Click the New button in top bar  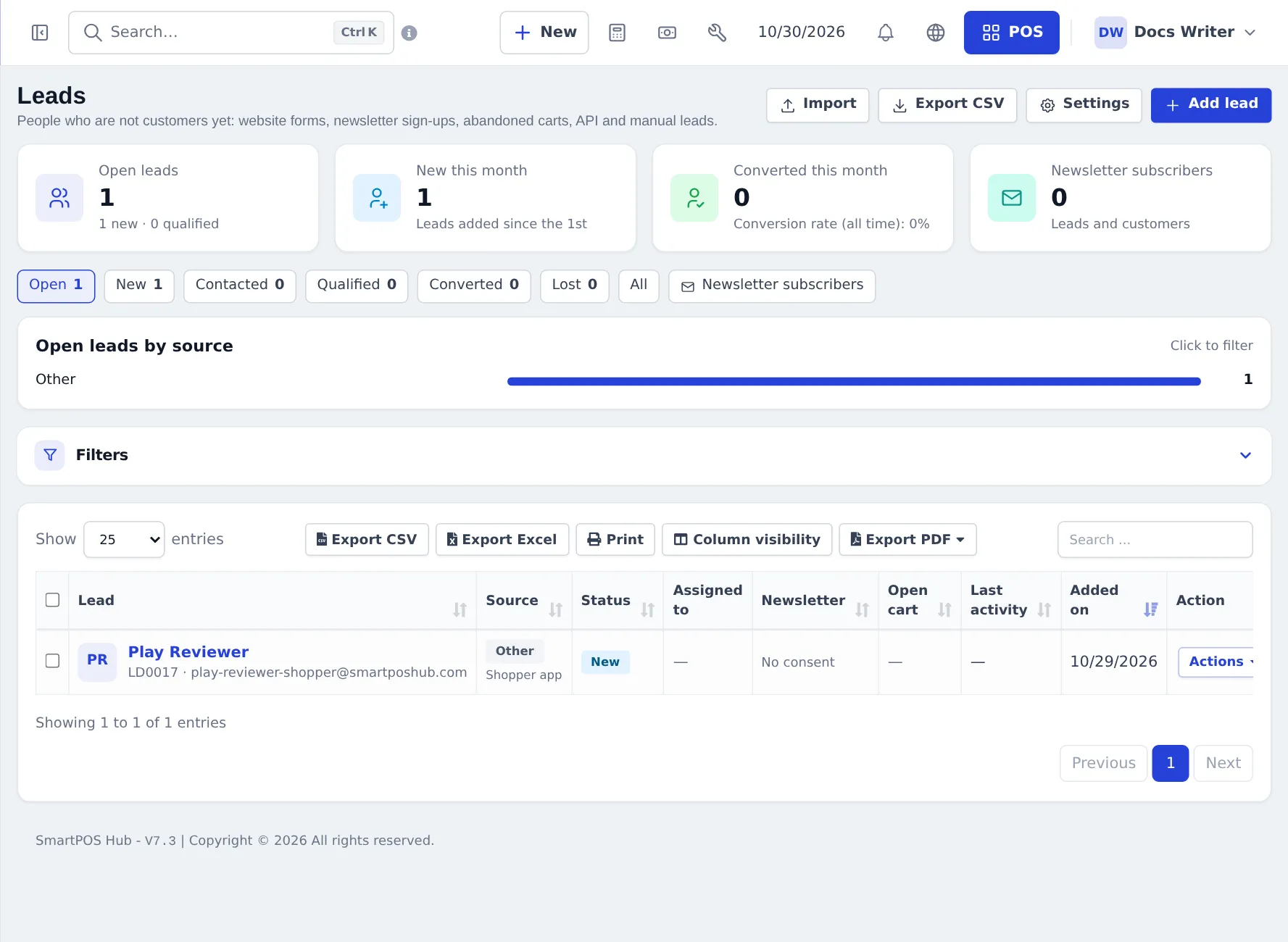click(544, 33)
